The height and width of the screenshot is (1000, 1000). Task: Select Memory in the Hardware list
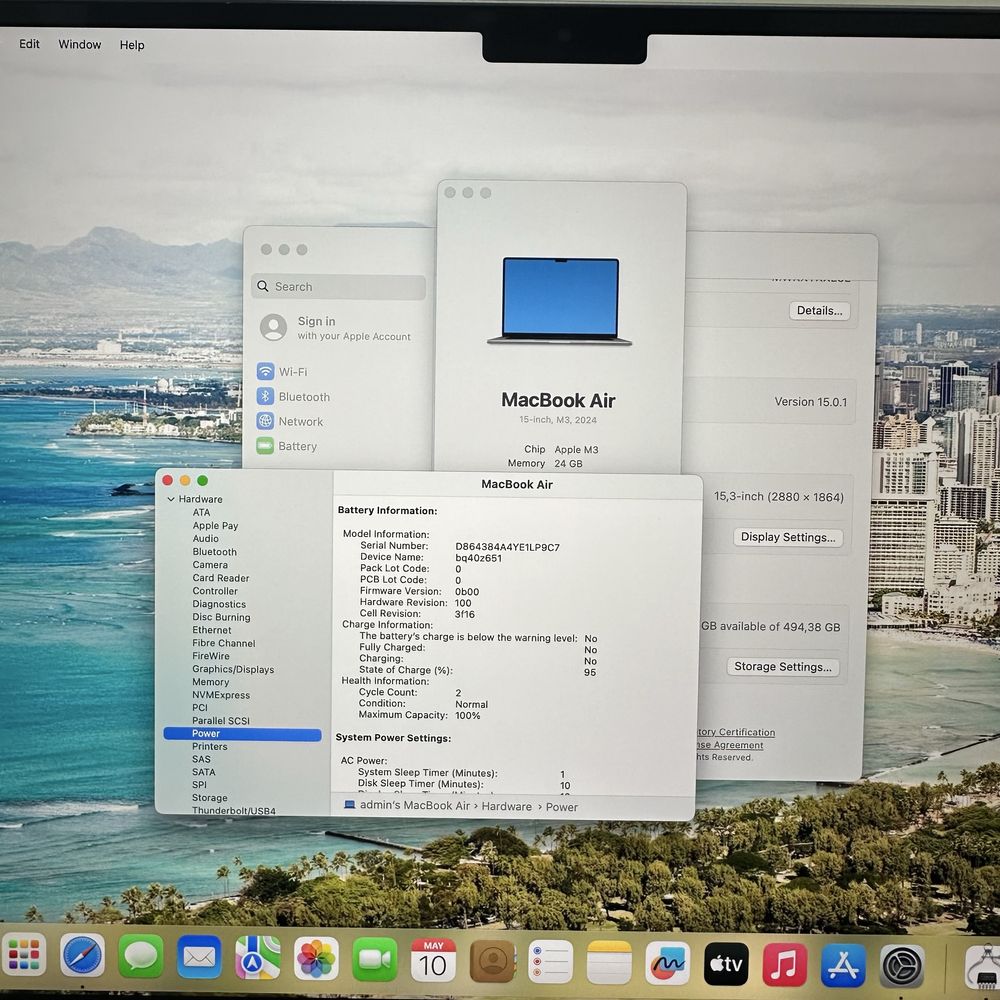[x=210, y=682]
